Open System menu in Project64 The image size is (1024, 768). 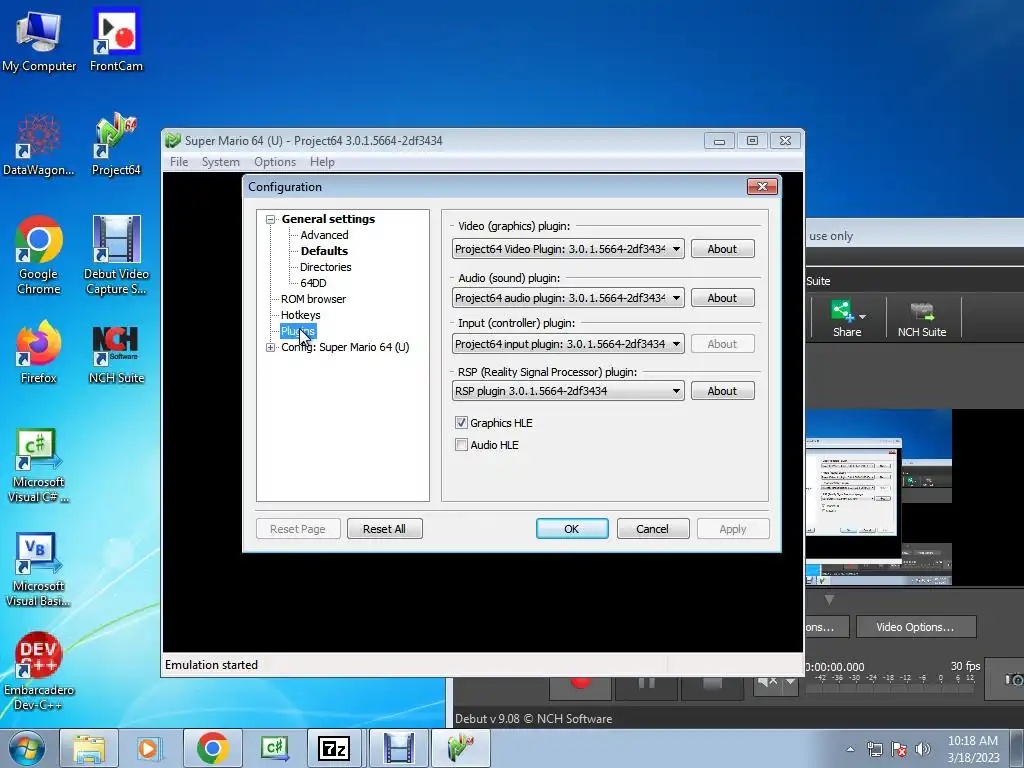click(220, 162)
